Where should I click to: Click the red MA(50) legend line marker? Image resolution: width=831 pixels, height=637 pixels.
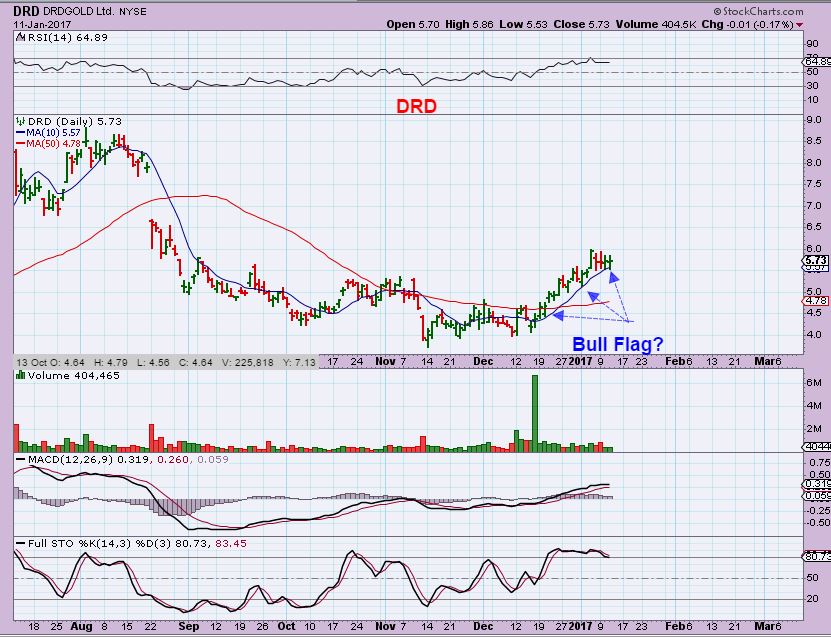[x=21, y=144]
